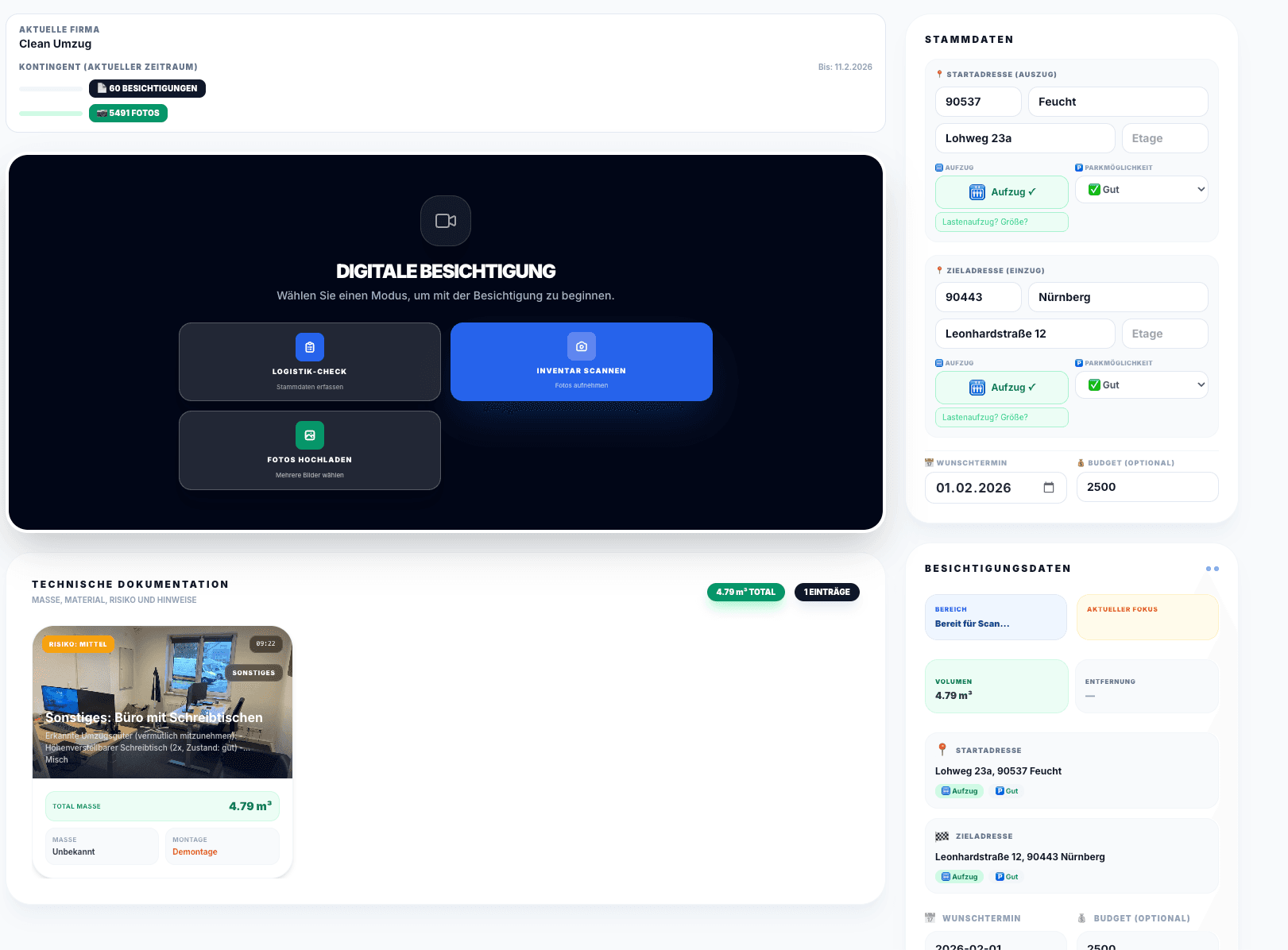The image size is (1288, 950).
Task: Select the Inventar Scannen camera icon
Action: (x=582, y=346)
